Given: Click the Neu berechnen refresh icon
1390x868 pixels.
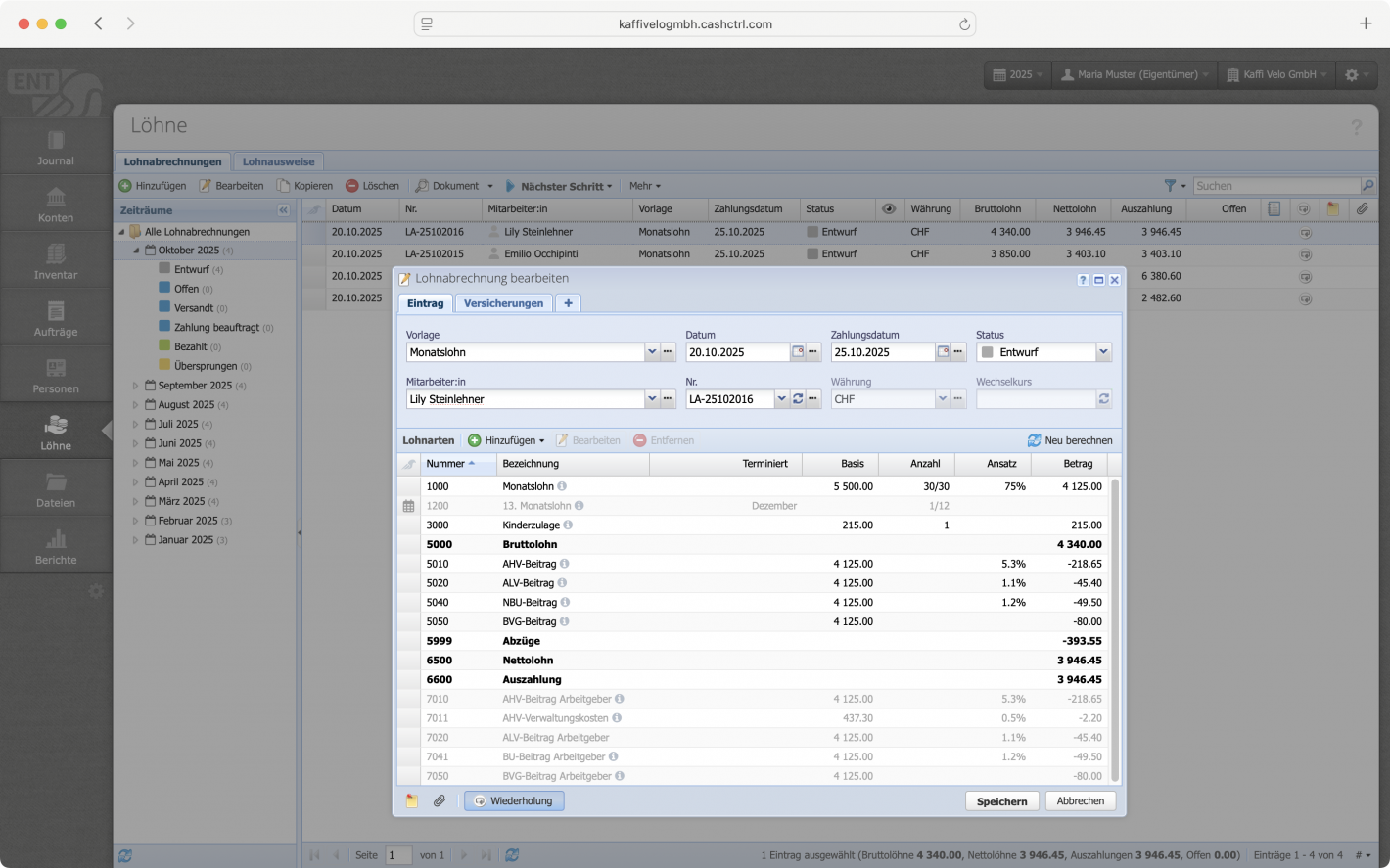Looking at the screenshot, I should (1037, 440).
